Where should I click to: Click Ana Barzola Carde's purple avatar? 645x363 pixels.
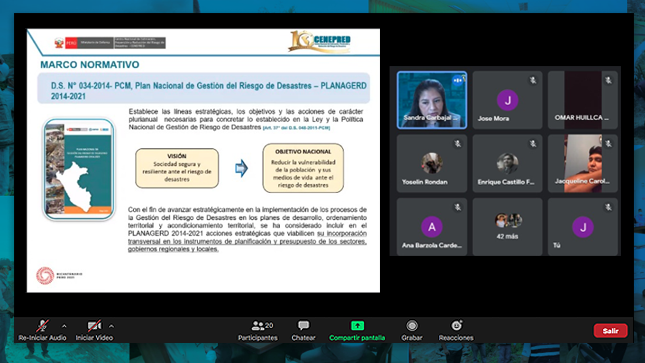pyautogui.click(x=432, y=226)
